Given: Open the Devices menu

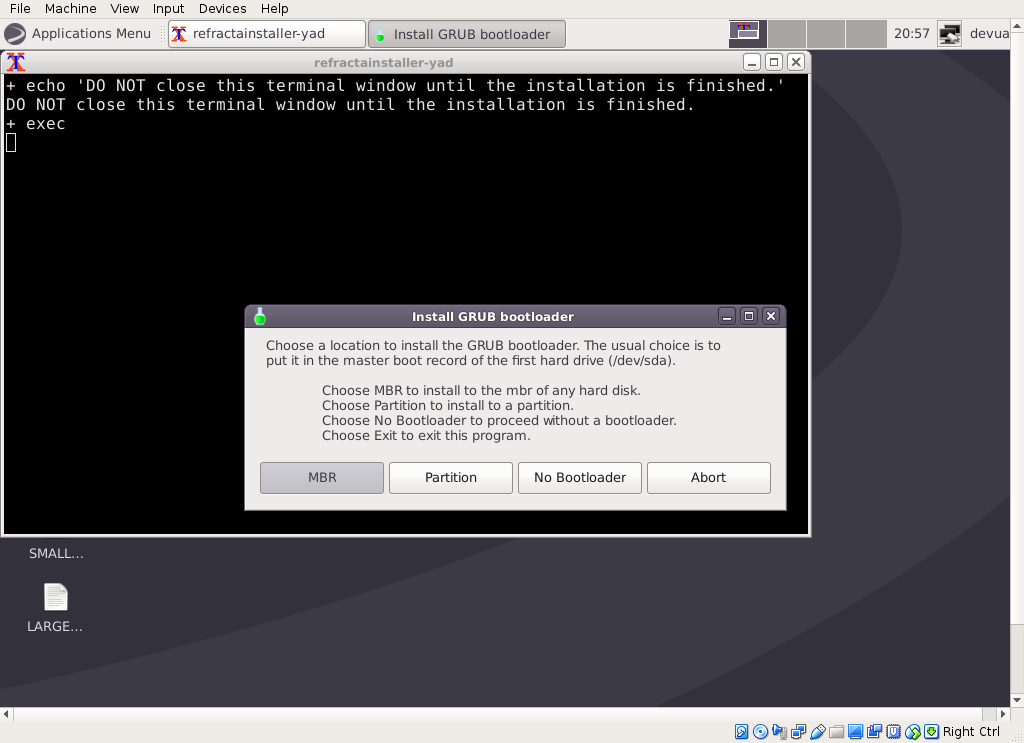Looking at the screenshot, I should pos(223,8).
